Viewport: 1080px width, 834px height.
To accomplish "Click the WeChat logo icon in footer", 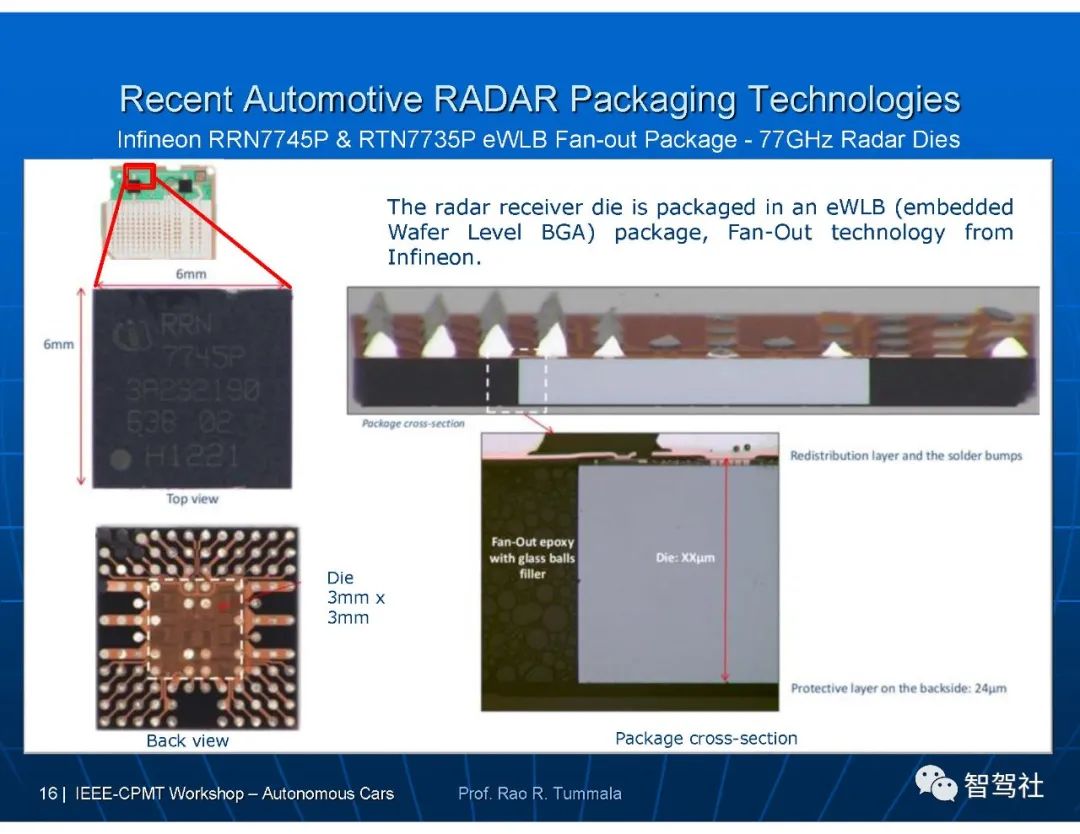I will [935, 784].
